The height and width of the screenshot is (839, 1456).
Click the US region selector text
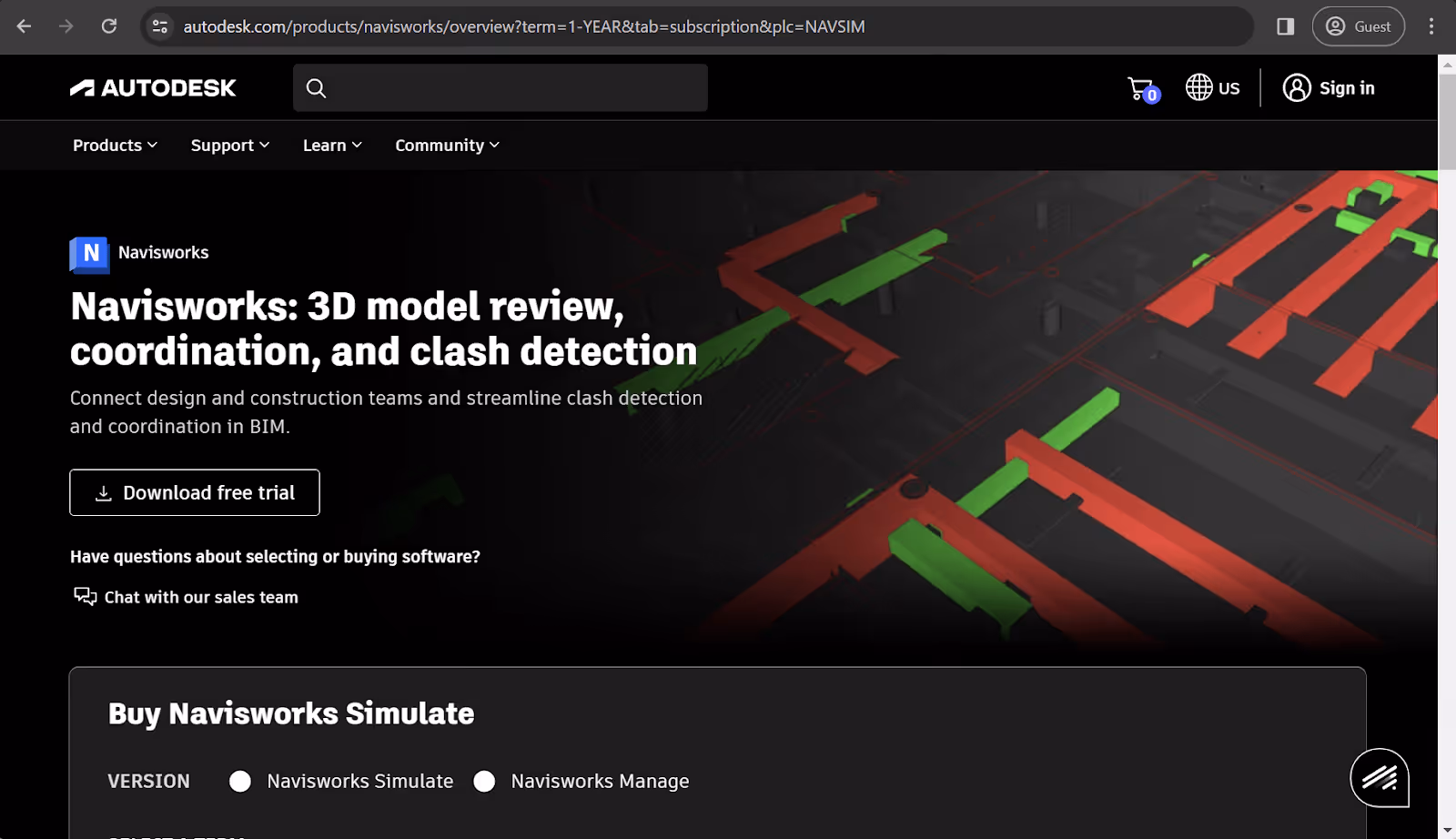1228,88
